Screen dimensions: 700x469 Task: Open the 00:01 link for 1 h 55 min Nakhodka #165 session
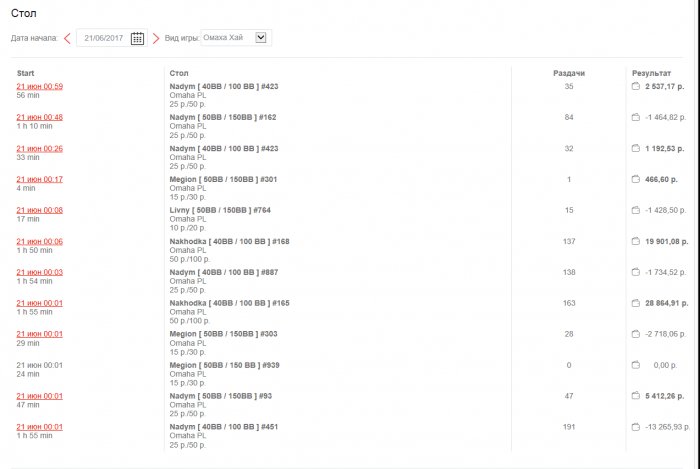click(x=40, y=303)
